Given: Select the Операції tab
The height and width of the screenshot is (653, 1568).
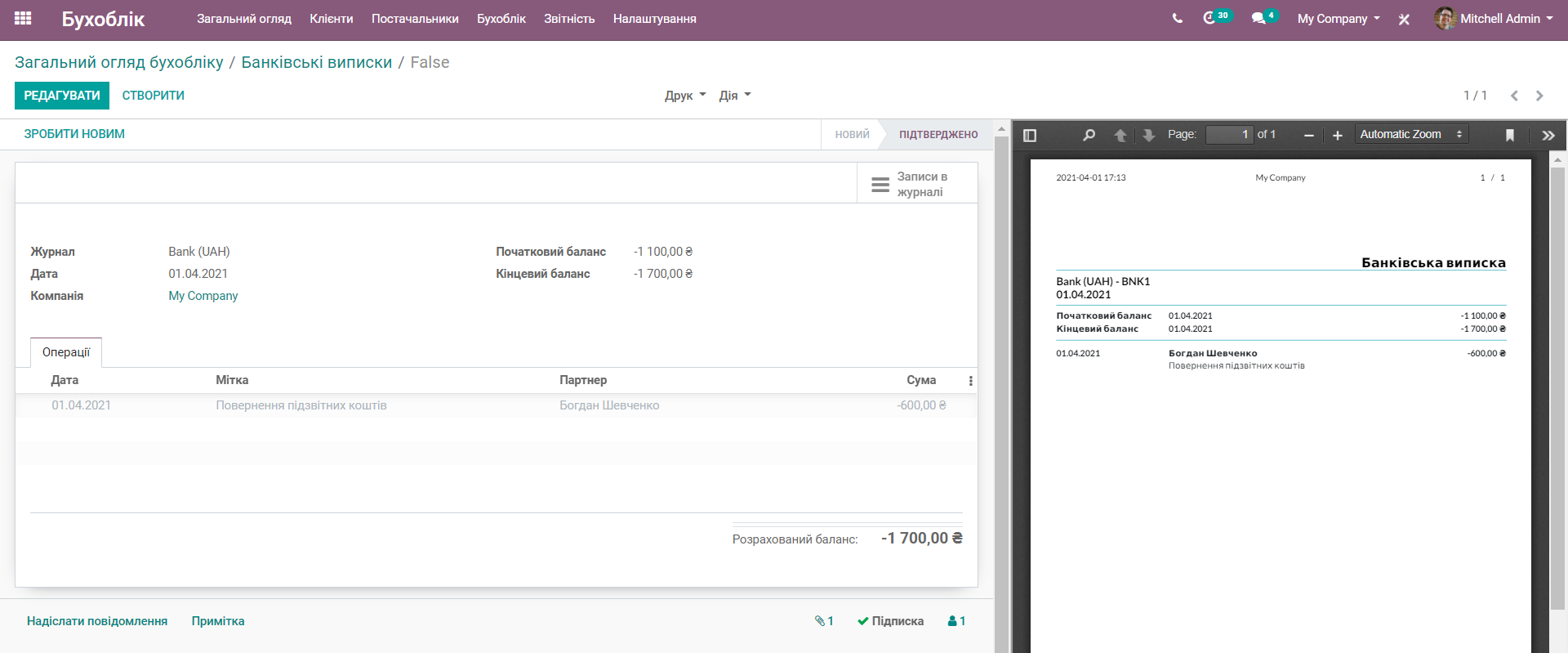Looking at the screenshot, I should (x=66, y=352).
